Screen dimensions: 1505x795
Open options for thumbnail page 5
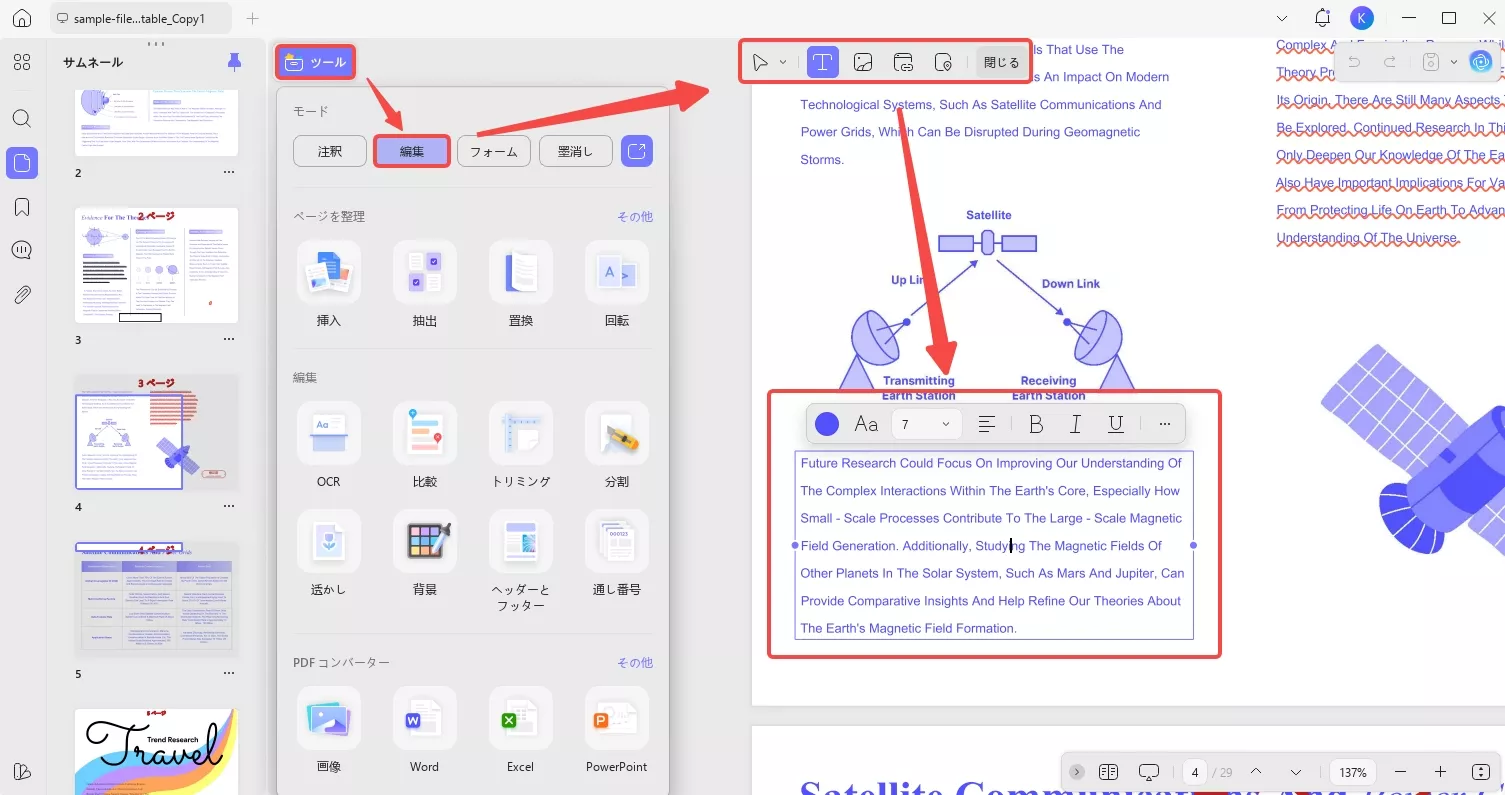[x=229, y=673]
